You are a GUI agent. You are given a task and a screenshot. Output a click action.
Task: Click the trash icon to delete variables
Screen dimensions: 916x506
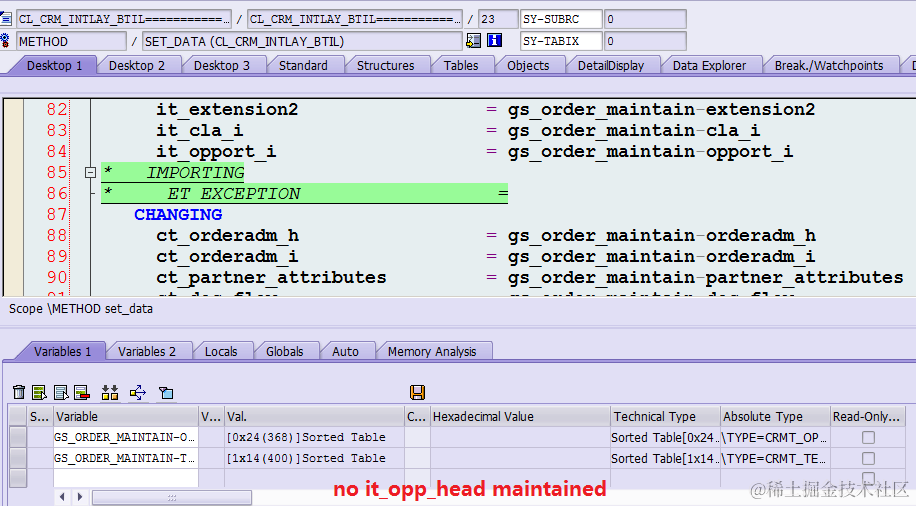[x=19, y=392]
